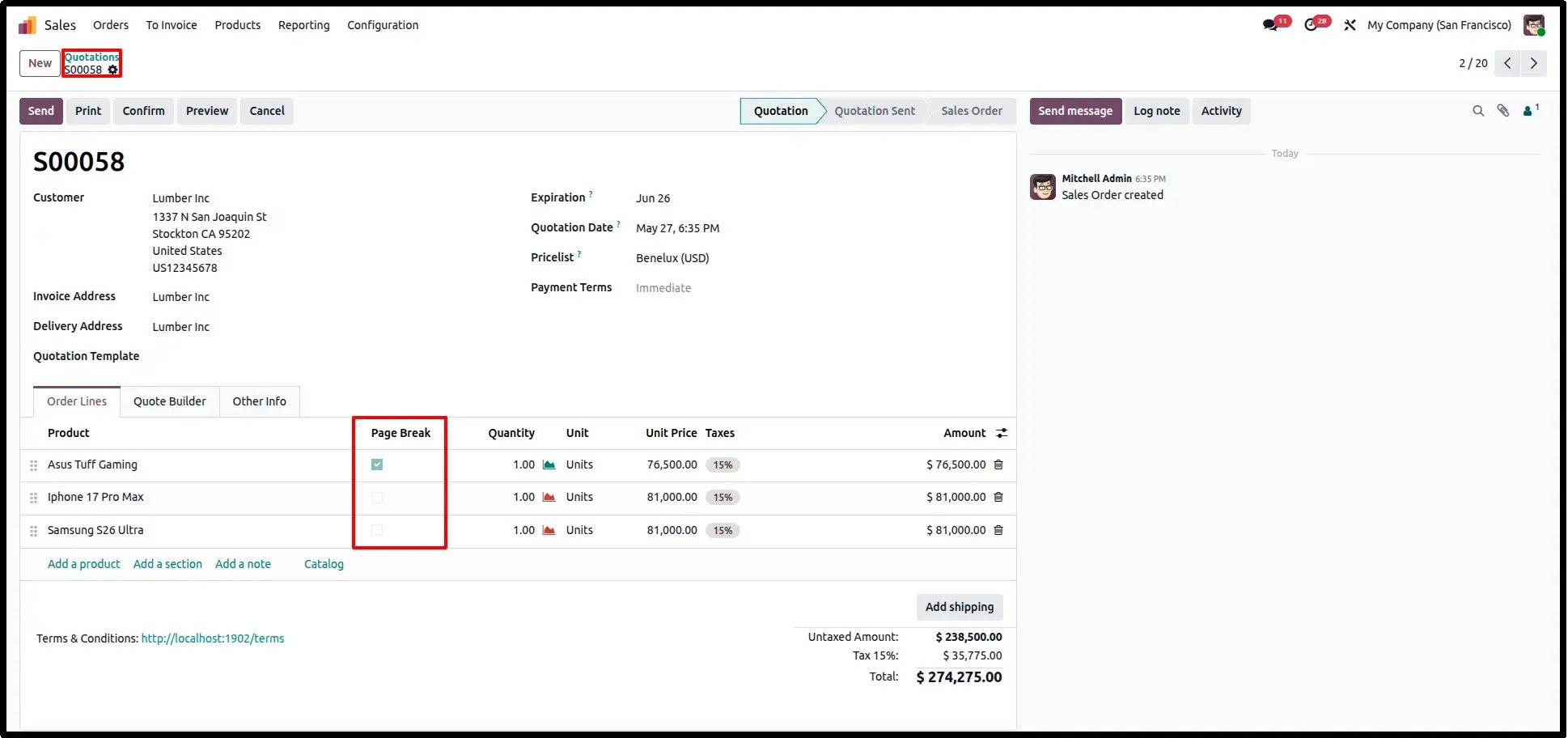This screenshot has height=738, width=1568.
Task: Open the Configuration menu
Action: coord(383,25)
